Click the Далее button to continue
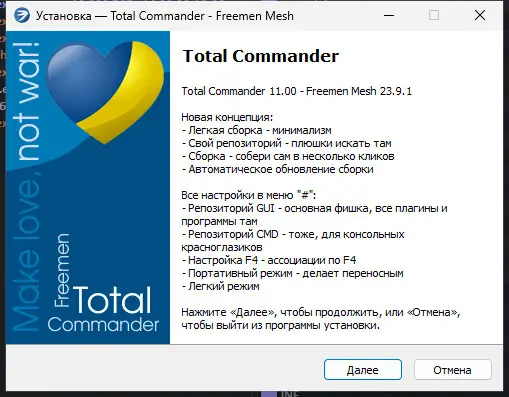Viewport: 509px width, 397px height. pos(363,369)
